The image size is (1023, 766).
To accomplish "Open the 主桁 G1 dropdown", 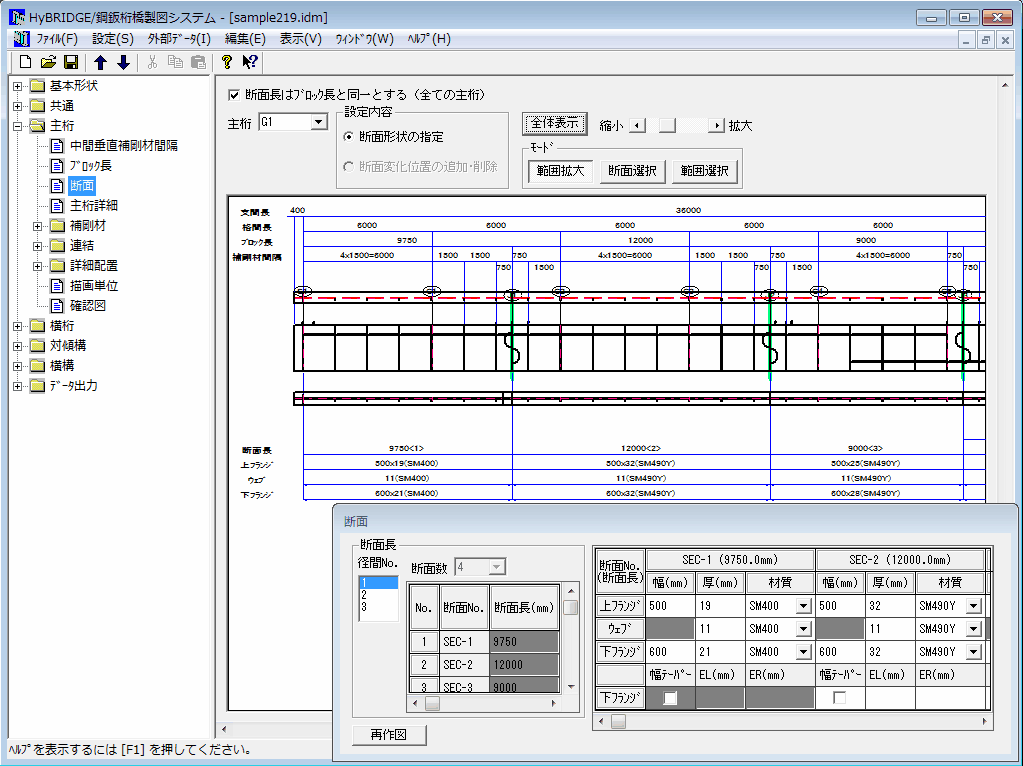I will pyautogui.click(x=318, y=123).
